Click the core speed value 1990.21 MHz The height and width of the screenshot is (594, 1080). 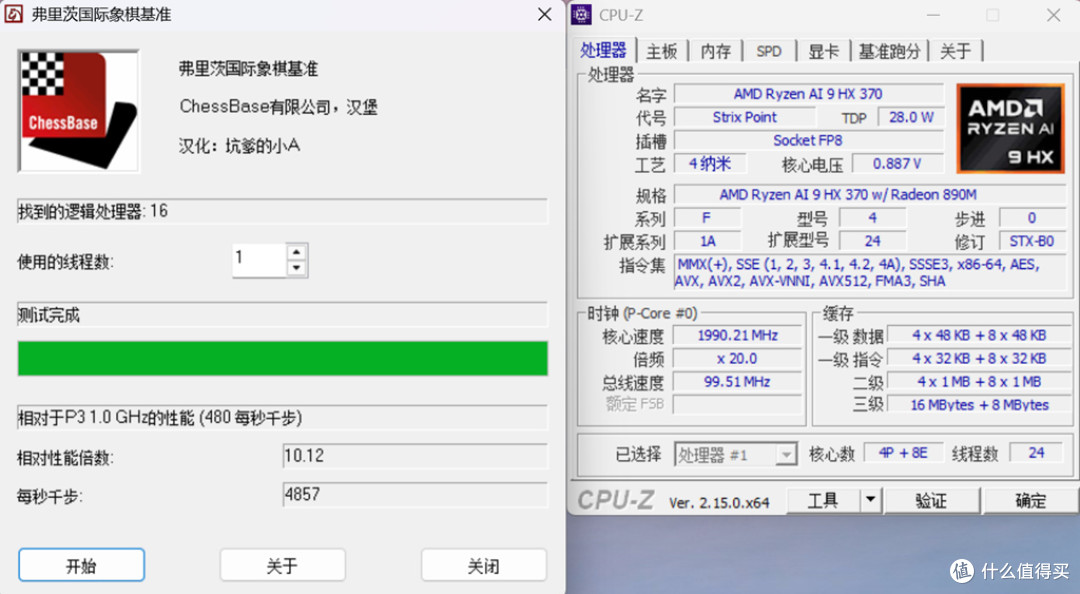coord(737,336)
